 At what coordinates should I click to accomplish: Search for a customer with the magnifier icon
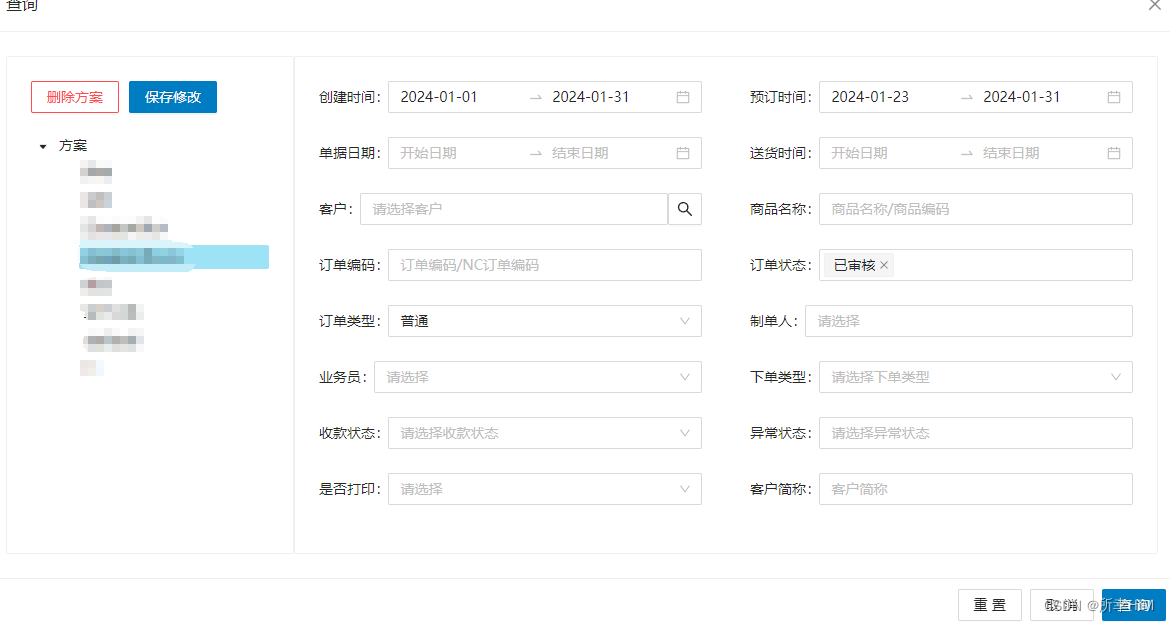pos(684,209)
